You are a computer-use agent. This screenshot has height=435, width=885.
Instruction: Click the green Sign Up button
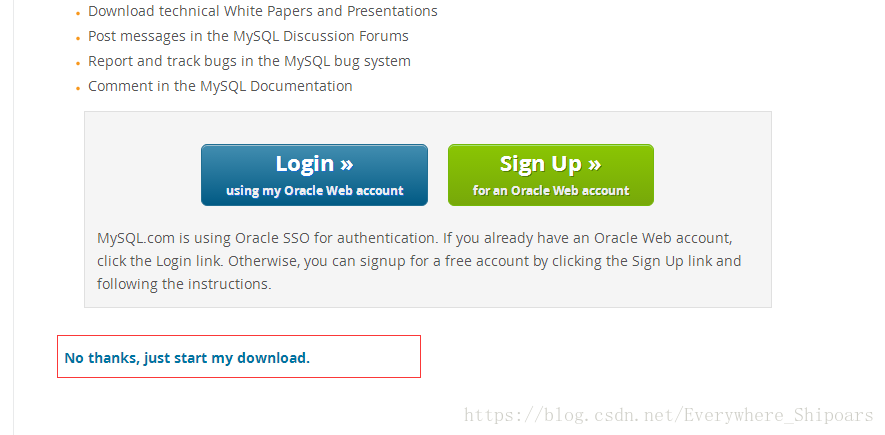pyautogui.click(x=551, y=175)
